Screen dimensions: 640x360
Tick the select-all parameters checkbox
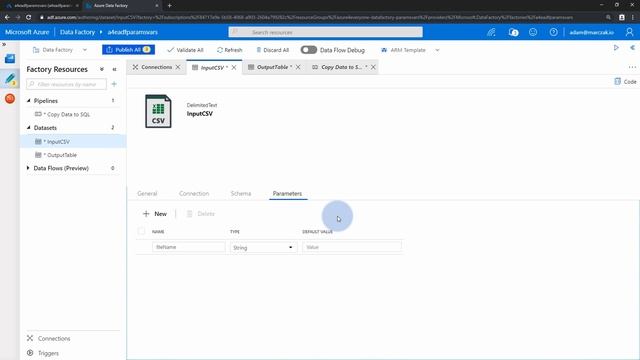[141, 231]
